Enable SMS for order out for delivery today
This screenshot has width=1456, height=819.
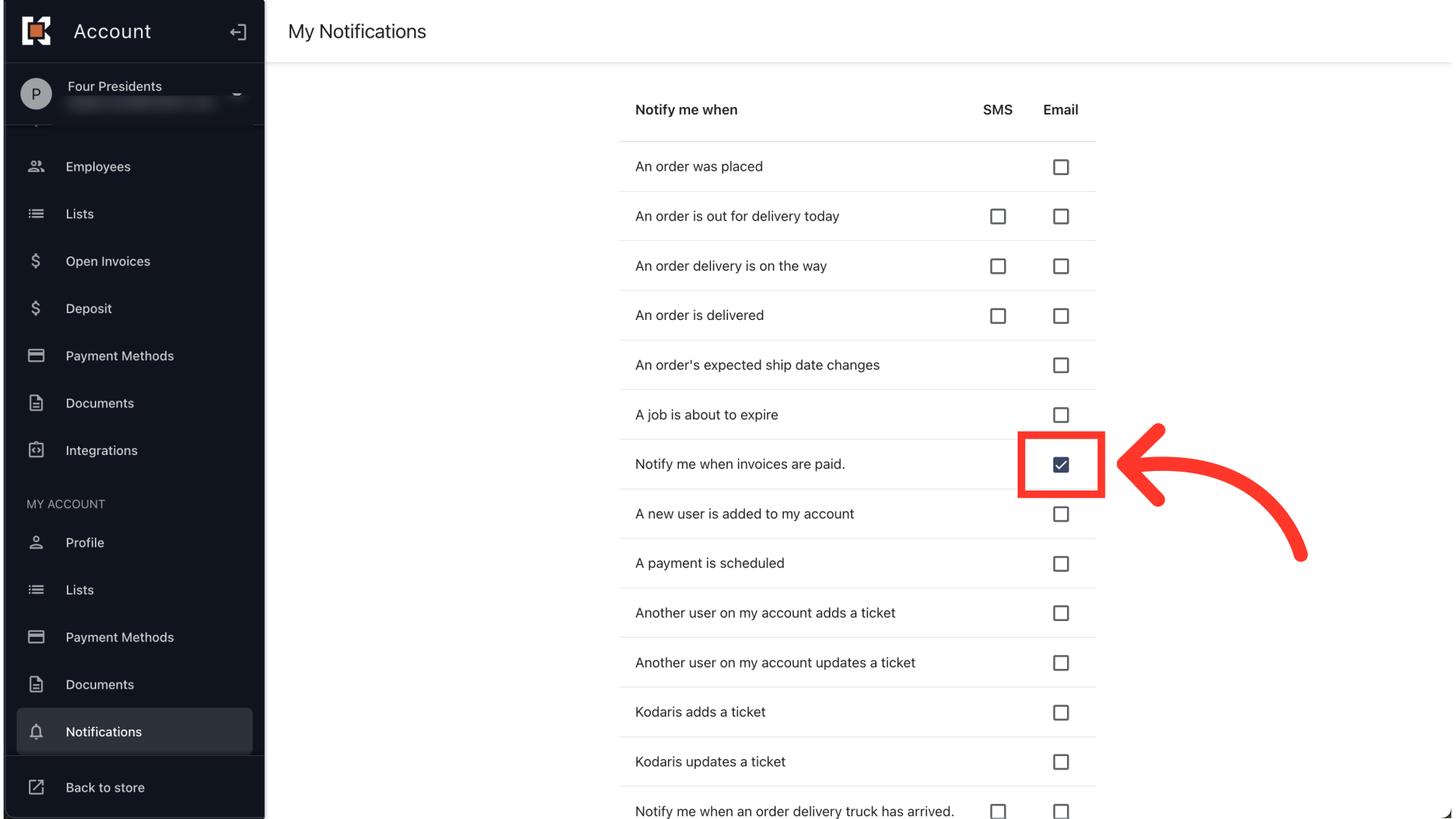(997, 217)
